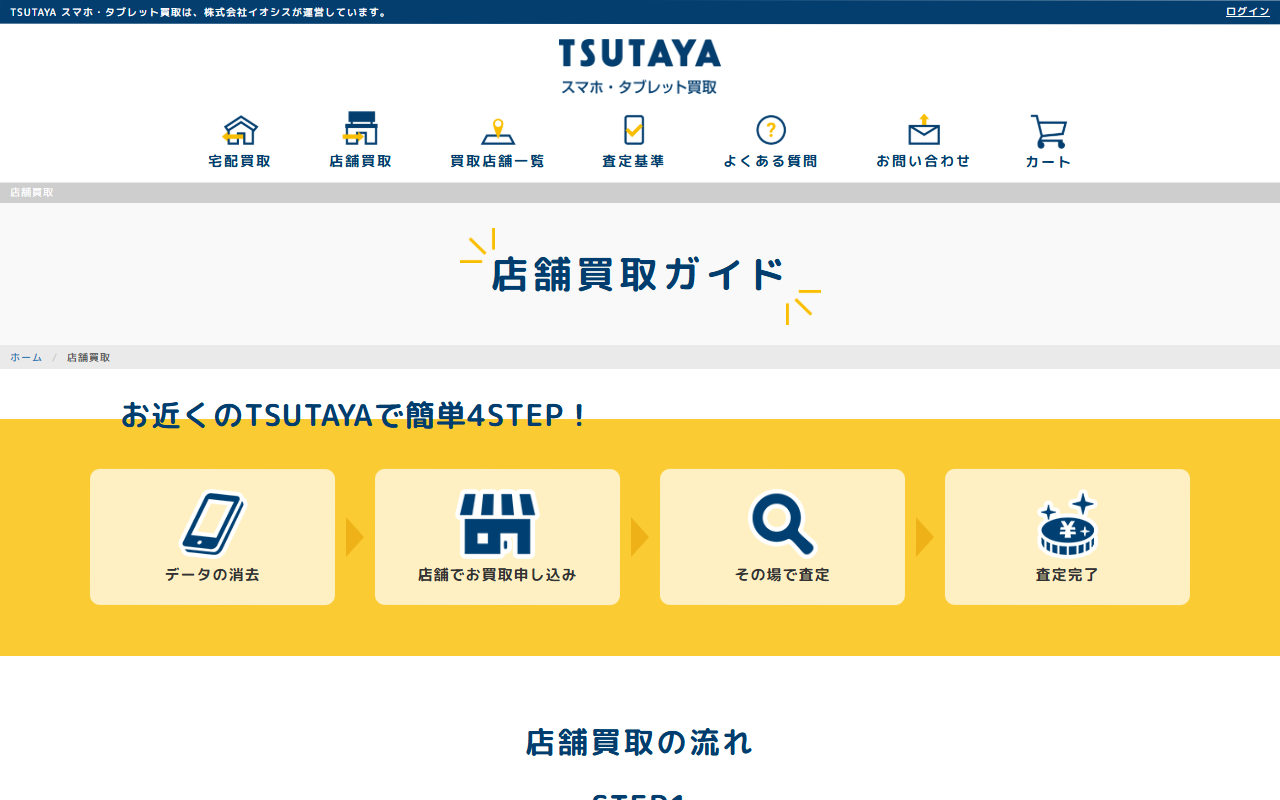
Task: Open the 宅配買取 menu label
Action: pyautogui.click(x=240, y=161)
